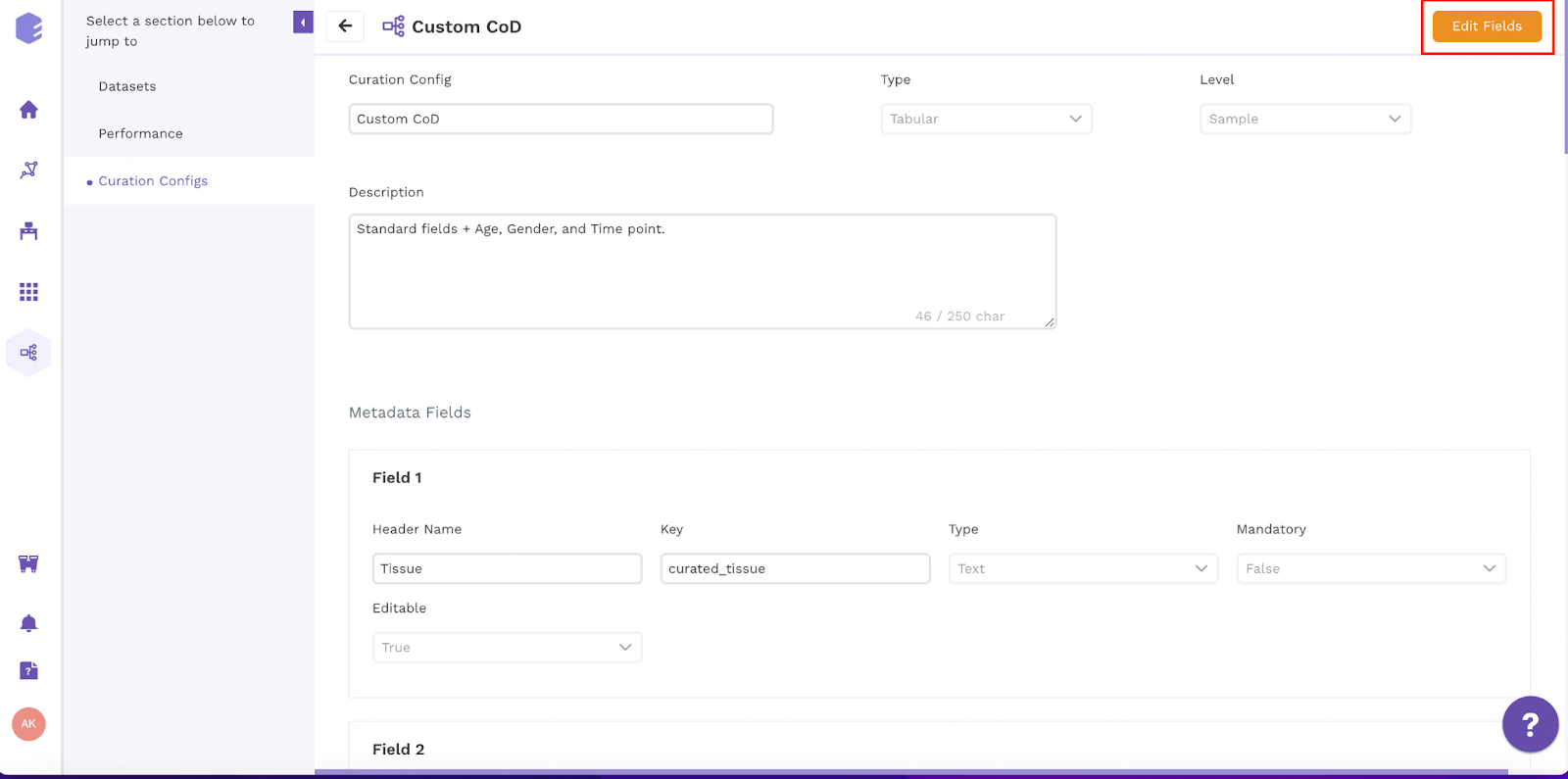Open the binoculars sidebar icon

[x=28, y=563]
